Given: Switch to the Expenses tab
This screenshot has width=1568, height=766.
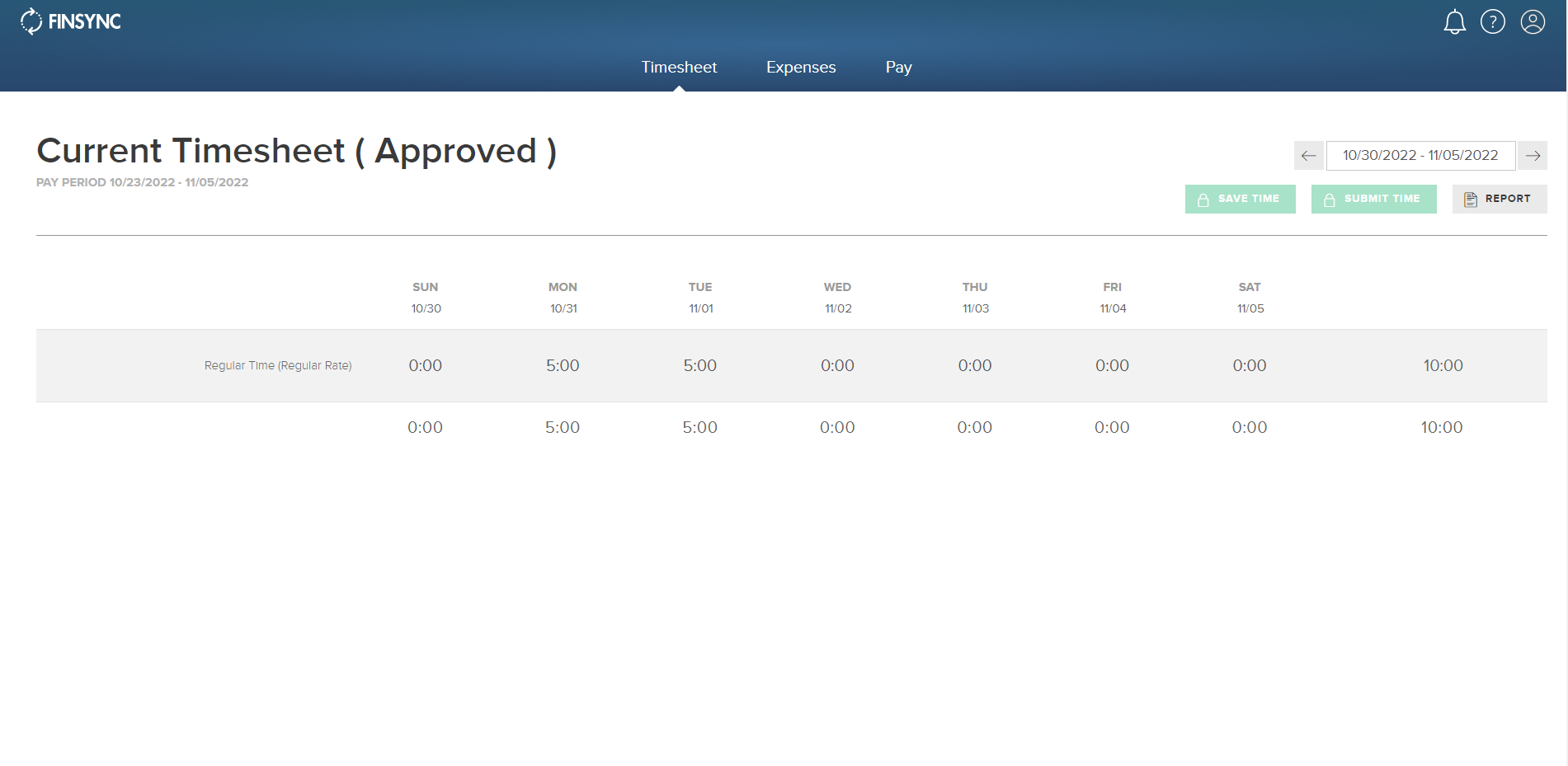Looking at the screenshot, I should pos(800,67).
